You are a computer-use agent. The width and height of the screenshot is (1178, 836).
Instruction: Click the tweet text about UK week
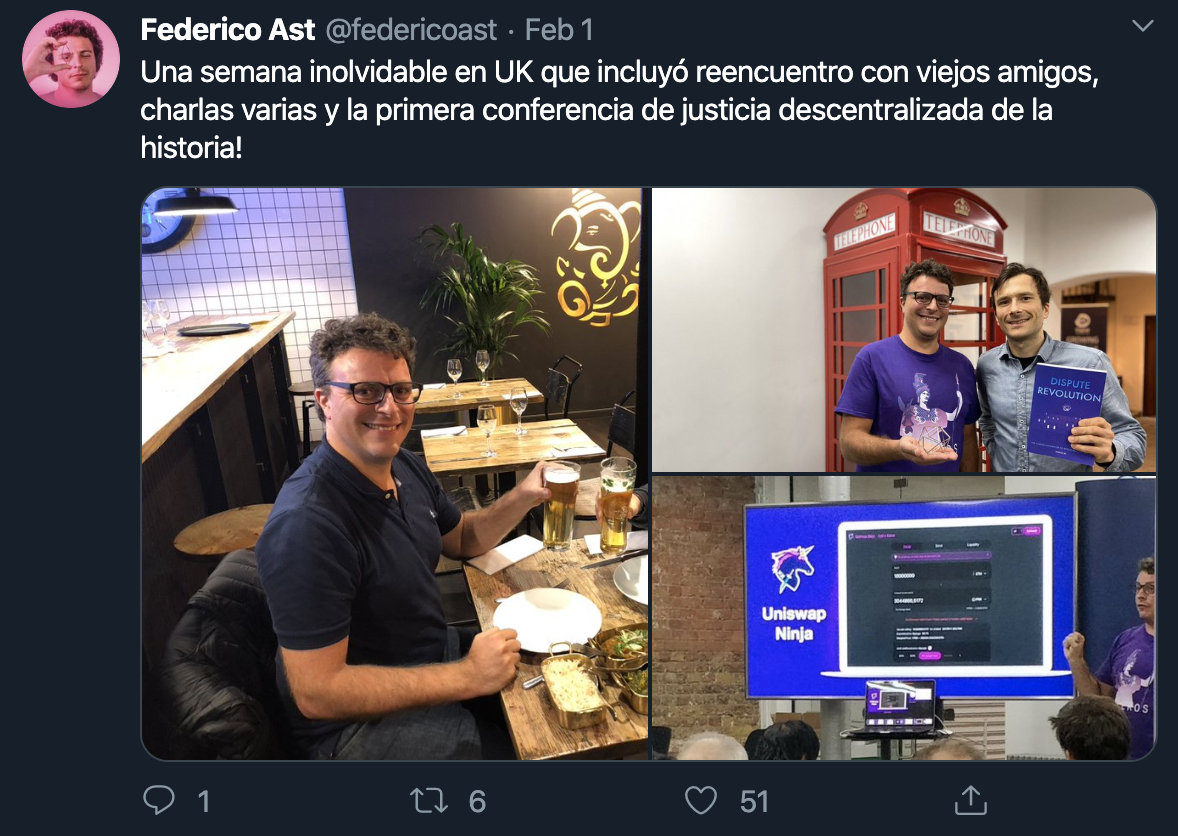[619, 110]
